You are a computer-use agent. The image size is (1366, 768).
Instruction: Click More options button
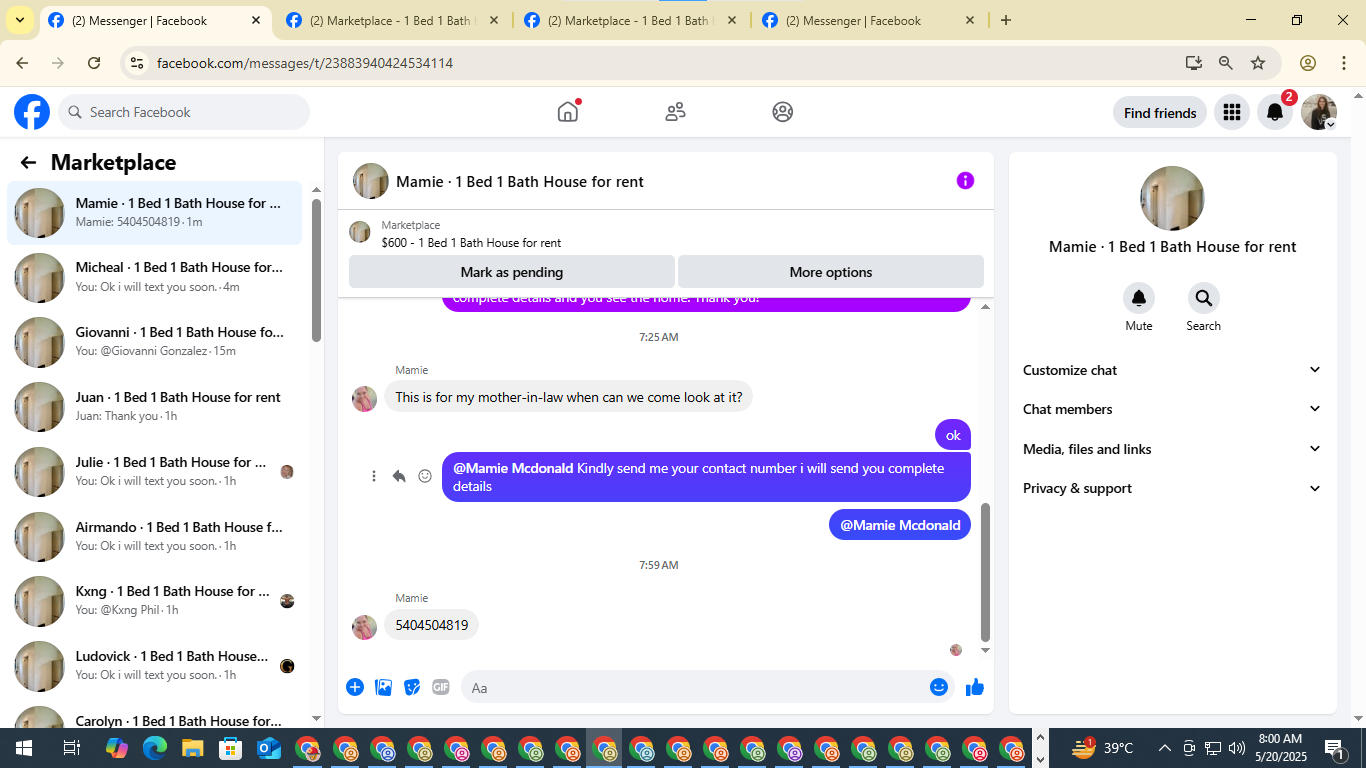(831, 272)
